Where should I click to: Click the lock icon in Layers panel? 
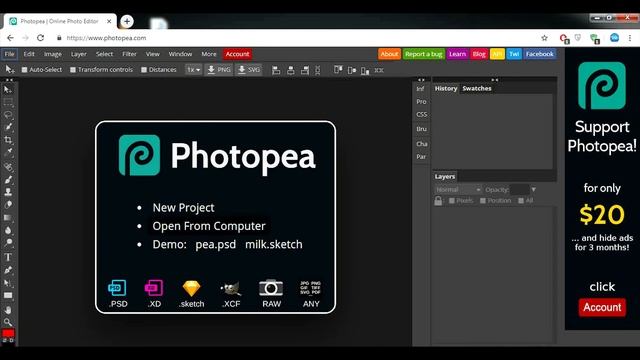tap(438, 200)
